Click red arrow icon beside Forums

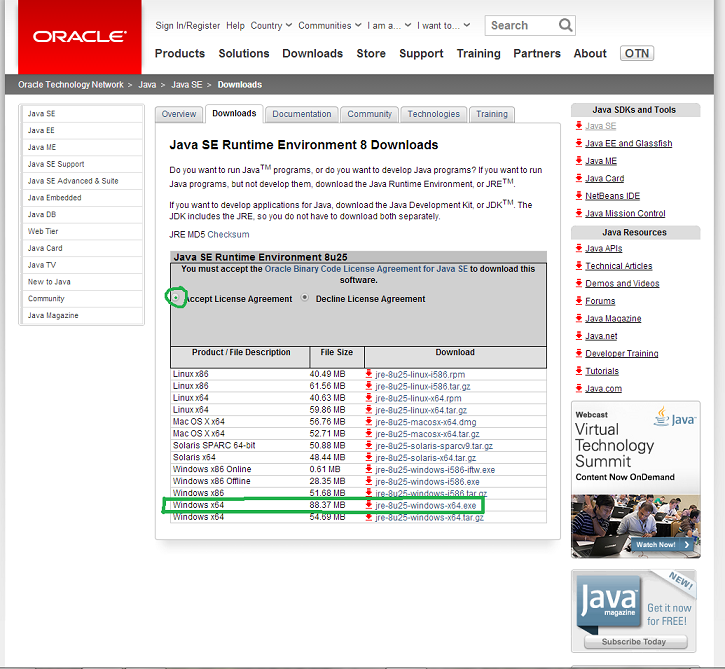pyautogui.click(x=578, y=301)
